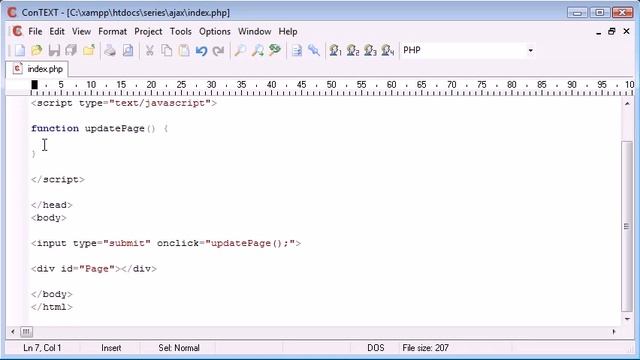Click 'Ln 7, Col 1' in status bar
The width and height of the screenshot is (640, 360).
point(42,348)
